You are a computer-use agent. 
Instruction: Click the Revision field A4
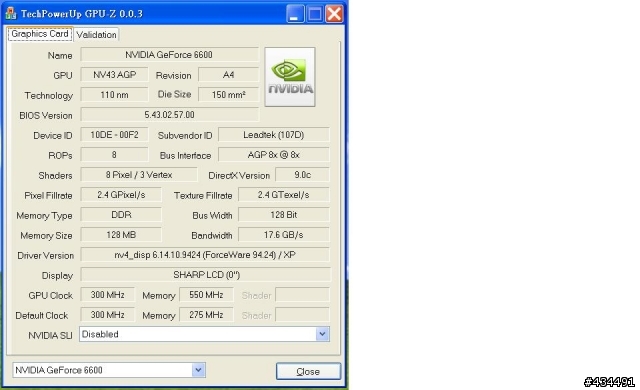(x=229, y=75)
